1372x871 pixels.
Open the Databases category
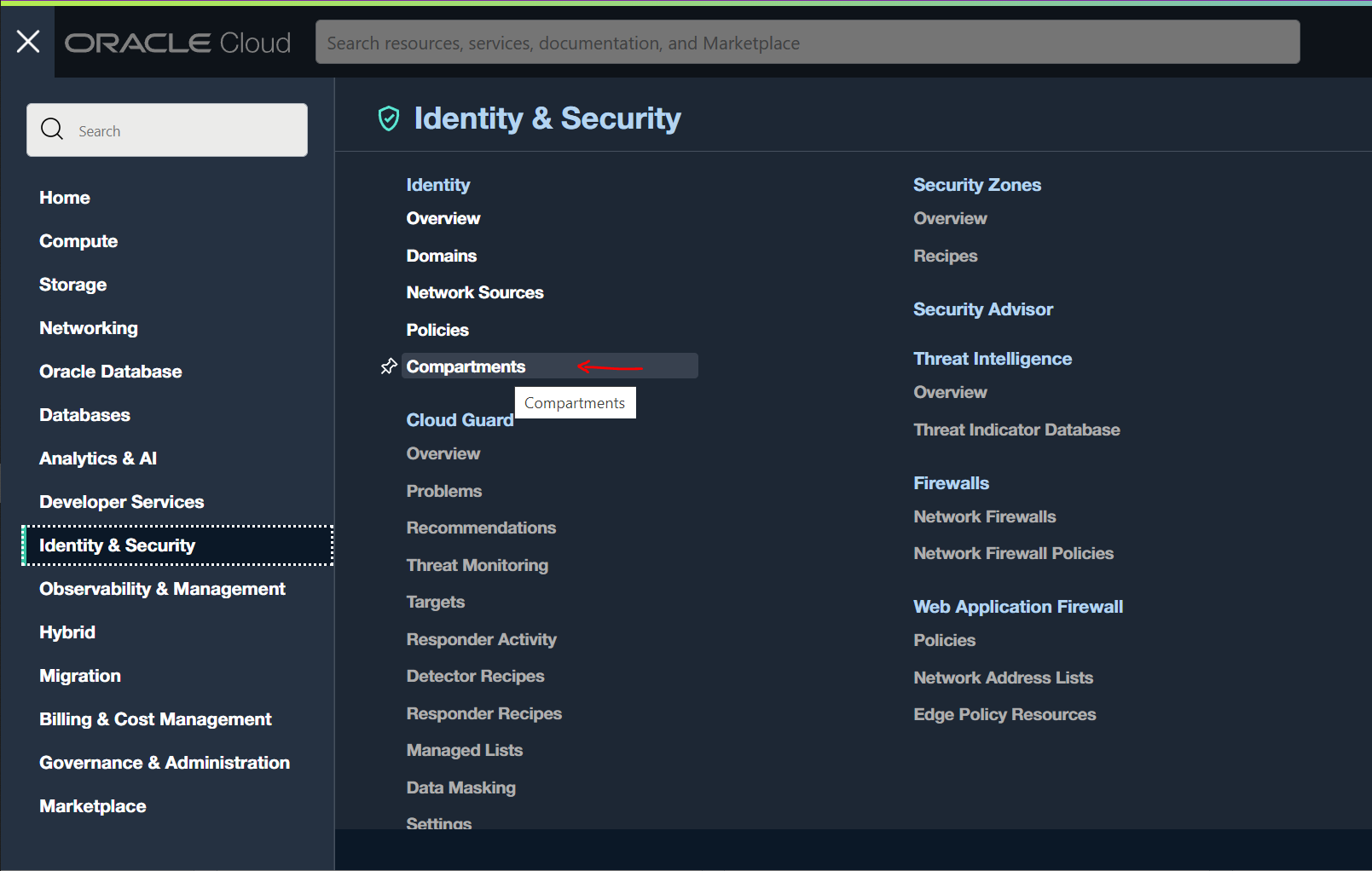coord(85,415)
